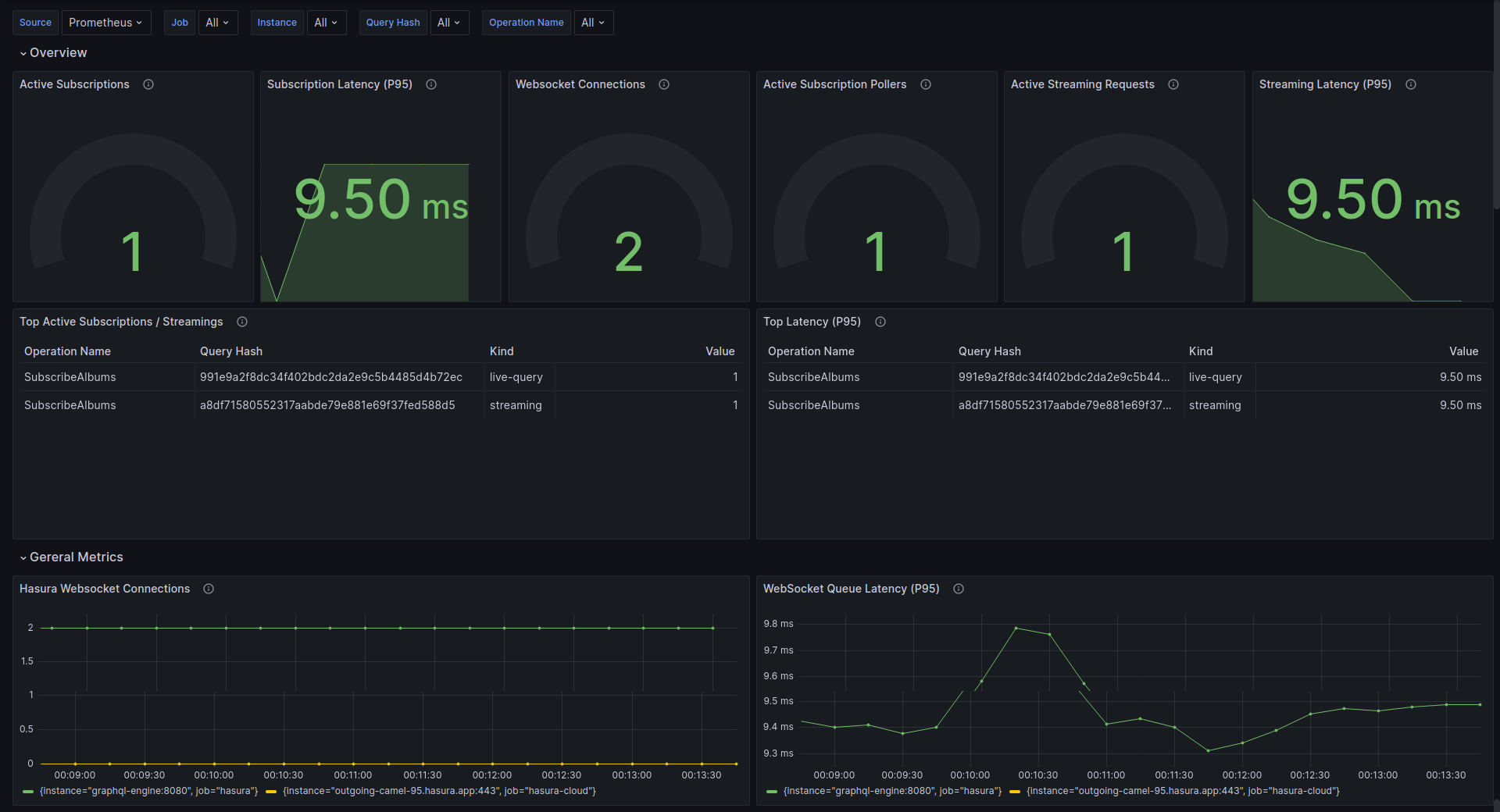Image resolution: width=1500 pixels, height=812 pixels.
Task: Open the Job variable dropdown
Action: click(217, 23)
